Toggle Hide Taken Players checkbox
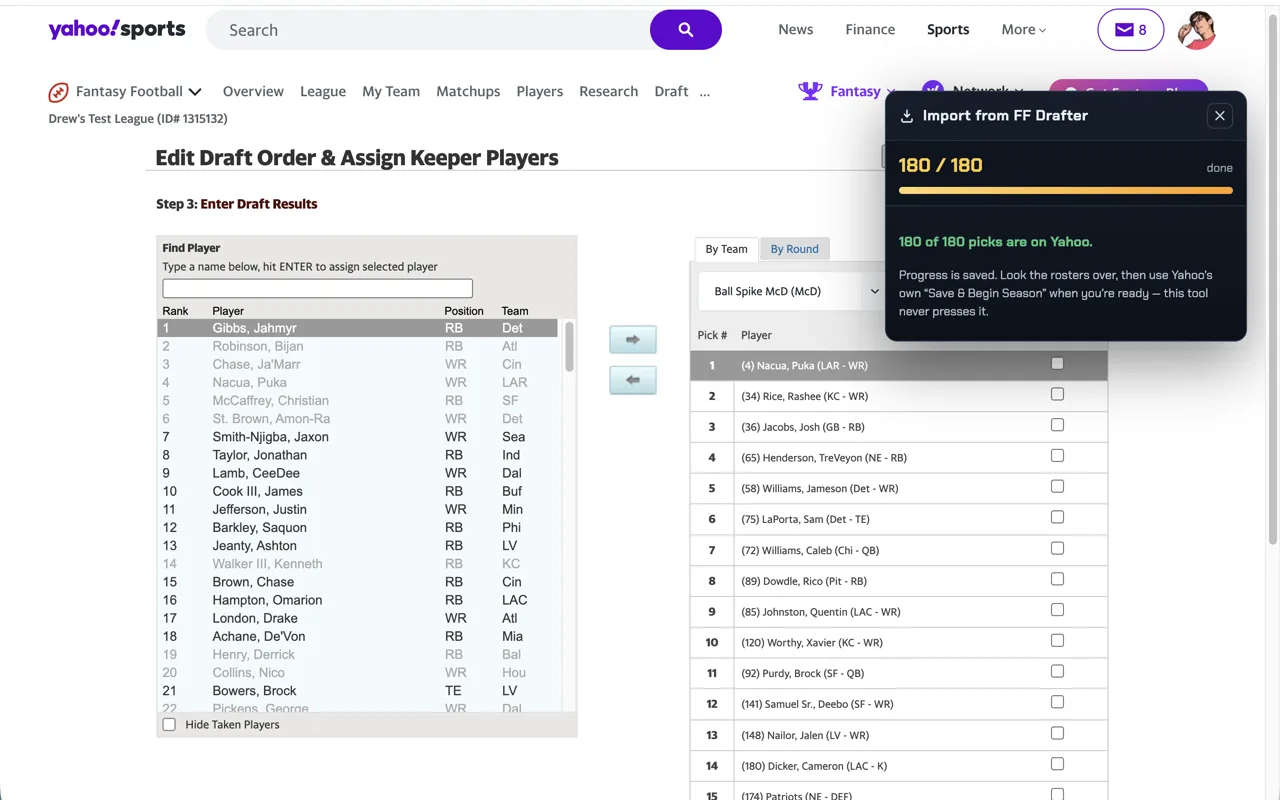1280x800 pixels. (x=169, y=725)
